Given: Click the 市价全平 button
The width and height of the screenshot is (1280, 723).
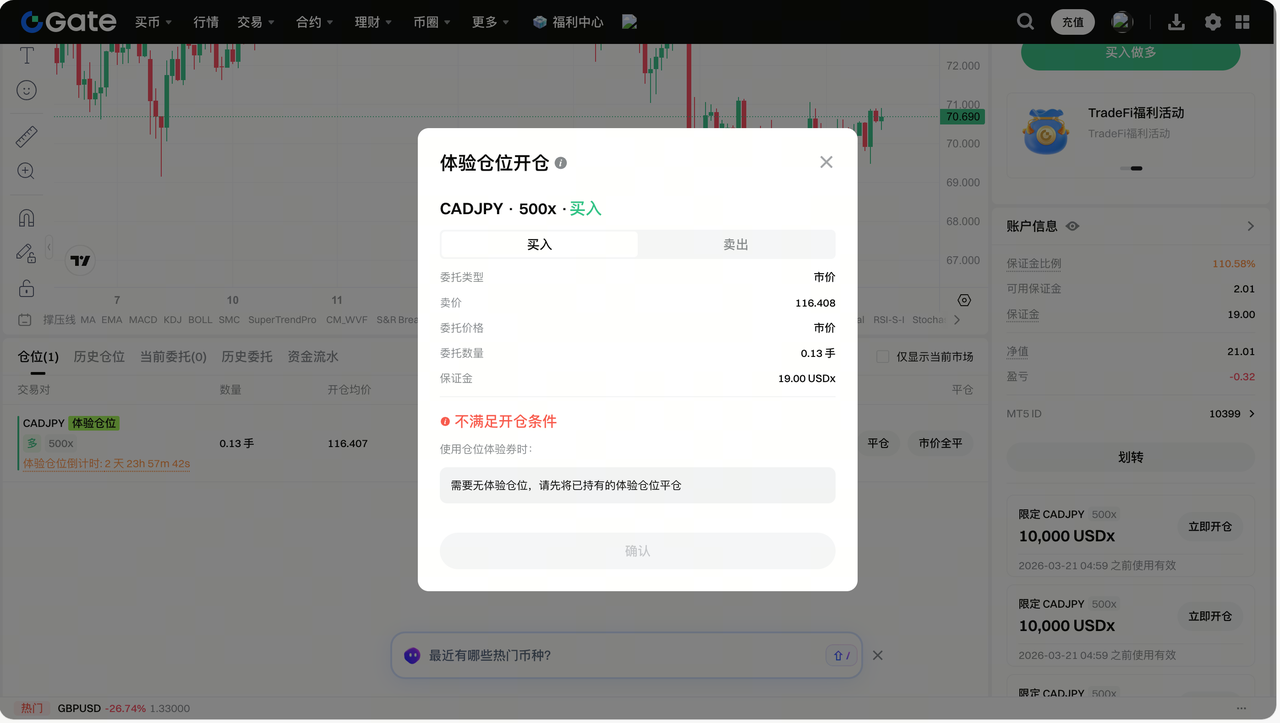Looking at the screenshot, I should click(939, 443).
